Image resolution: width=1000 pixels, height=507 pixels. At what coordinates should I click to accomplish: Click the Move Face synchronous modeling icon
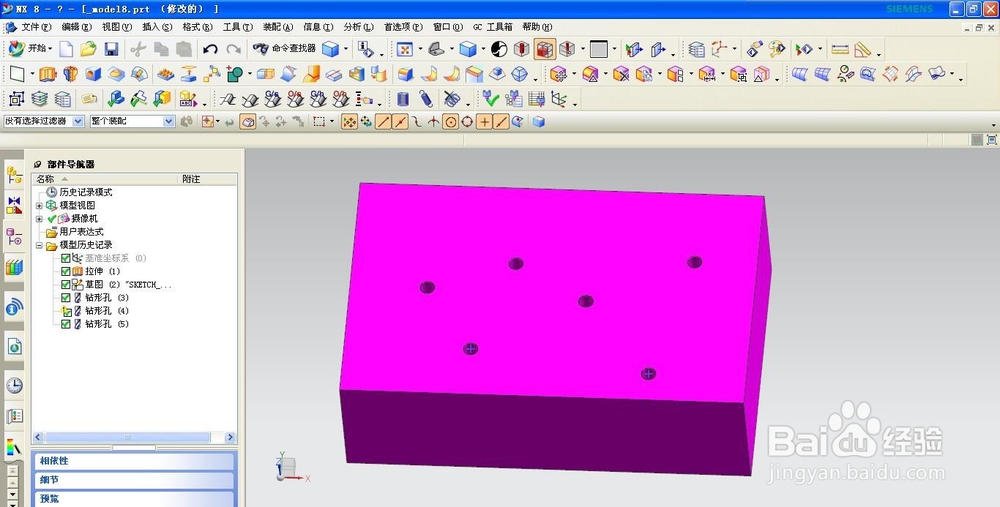pyautogui.click(x=559, y=75)
